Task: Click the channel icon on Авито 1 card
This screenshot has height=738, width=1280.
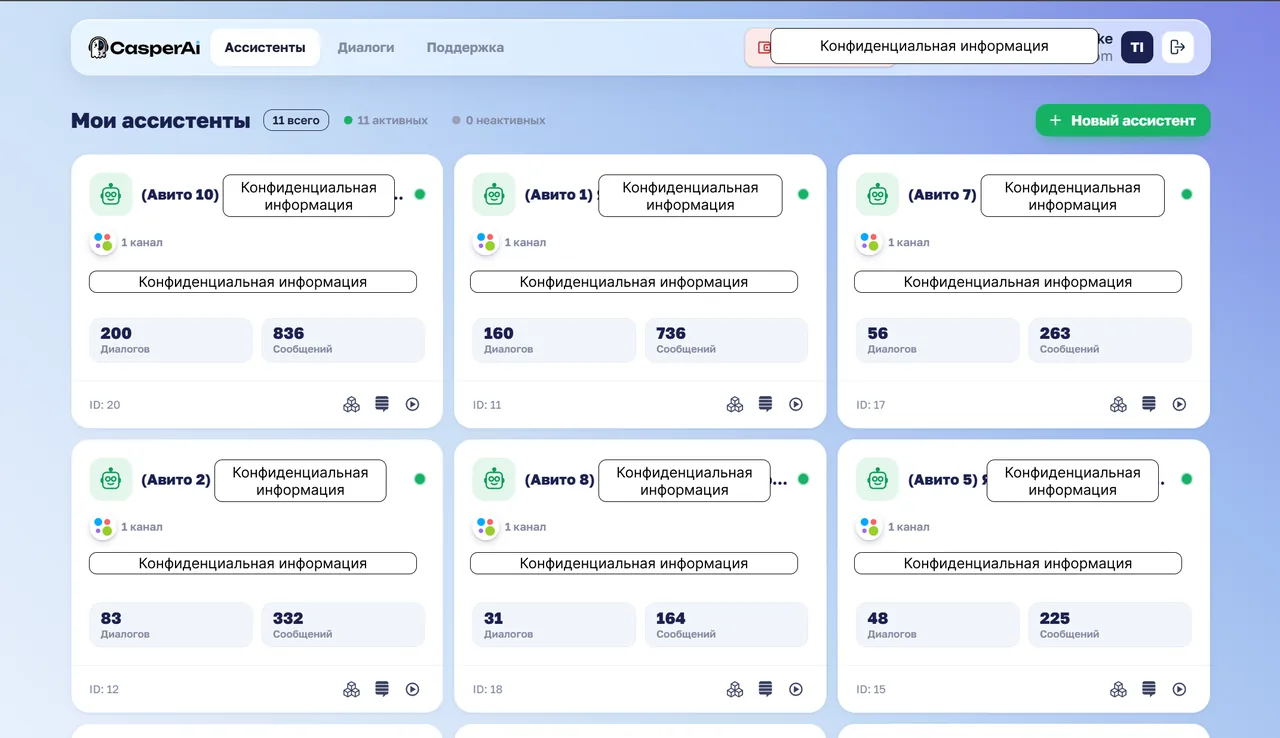Action: tap(486, 242)
